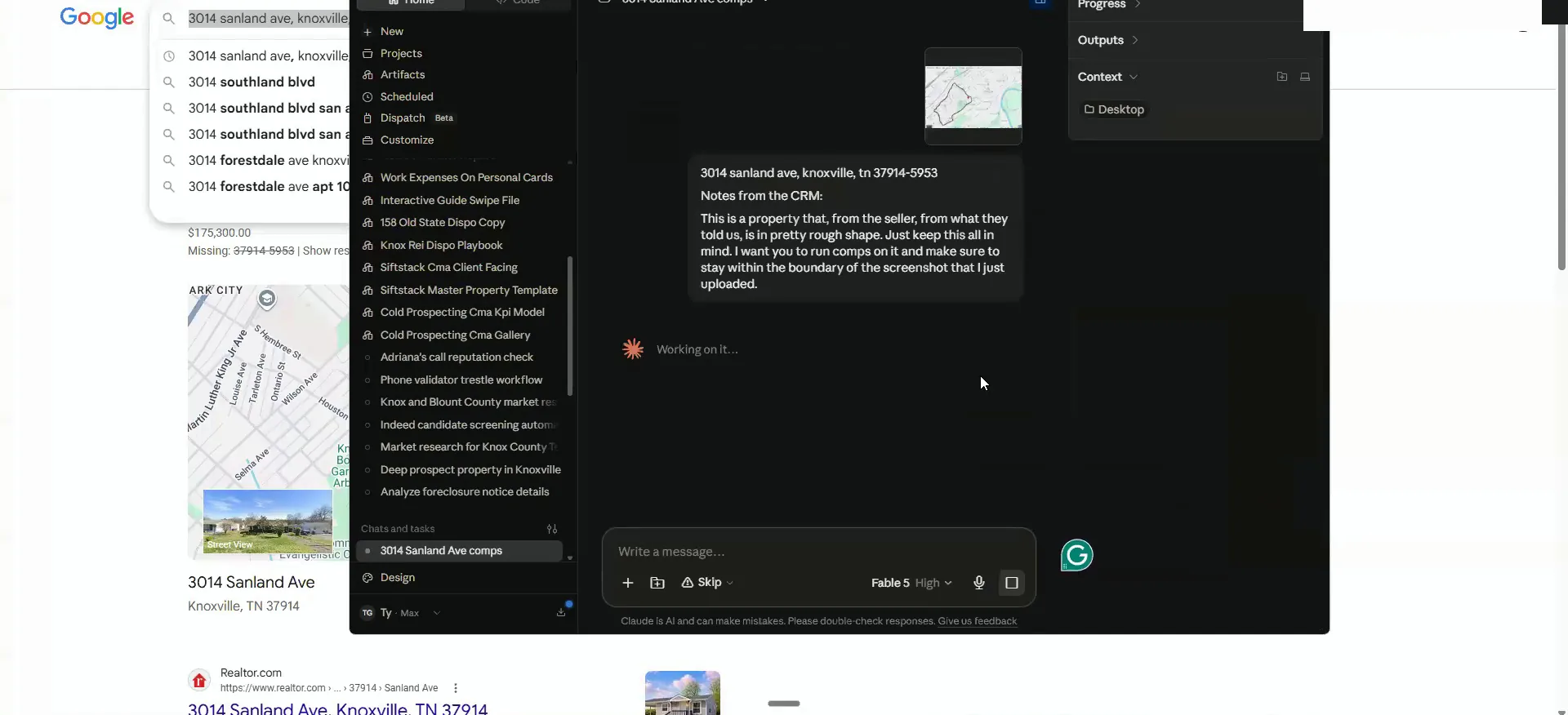The width and height of the screenshot is (1568, 715).
Task: Start a New chat in the Claude sidebar
Action: 391,32
